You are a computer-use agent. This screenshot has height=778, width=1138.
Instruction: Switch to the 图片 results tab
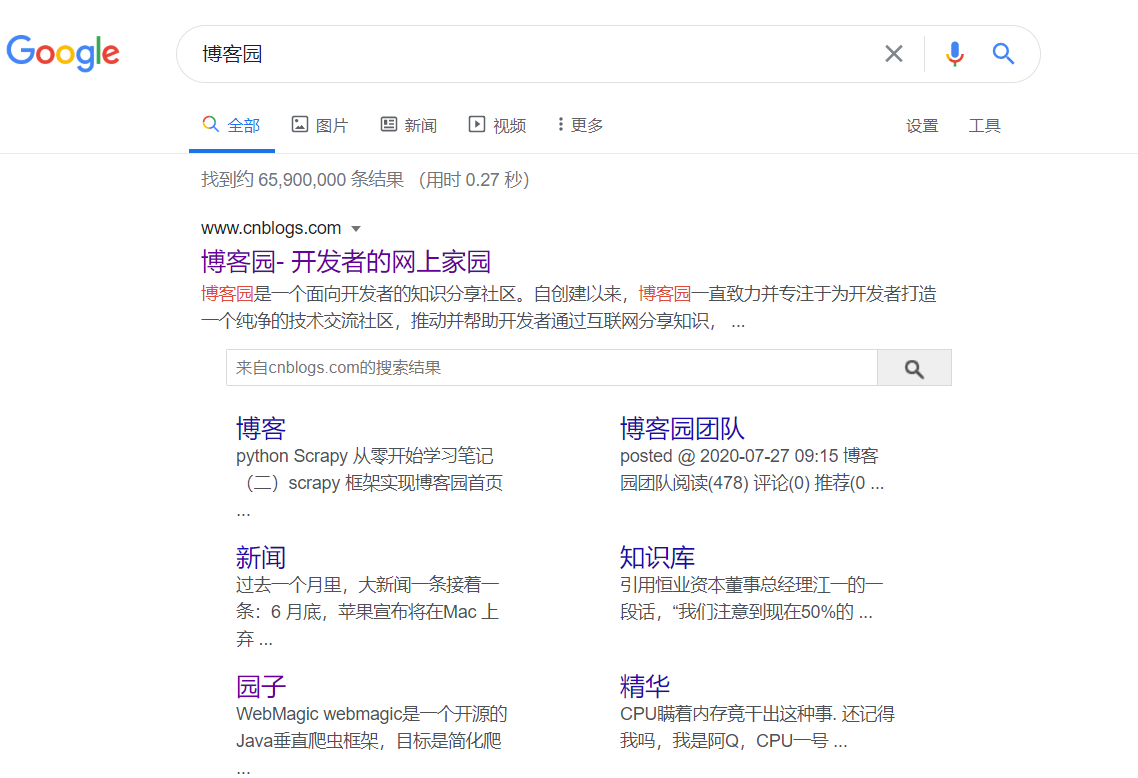coord(332,126)
